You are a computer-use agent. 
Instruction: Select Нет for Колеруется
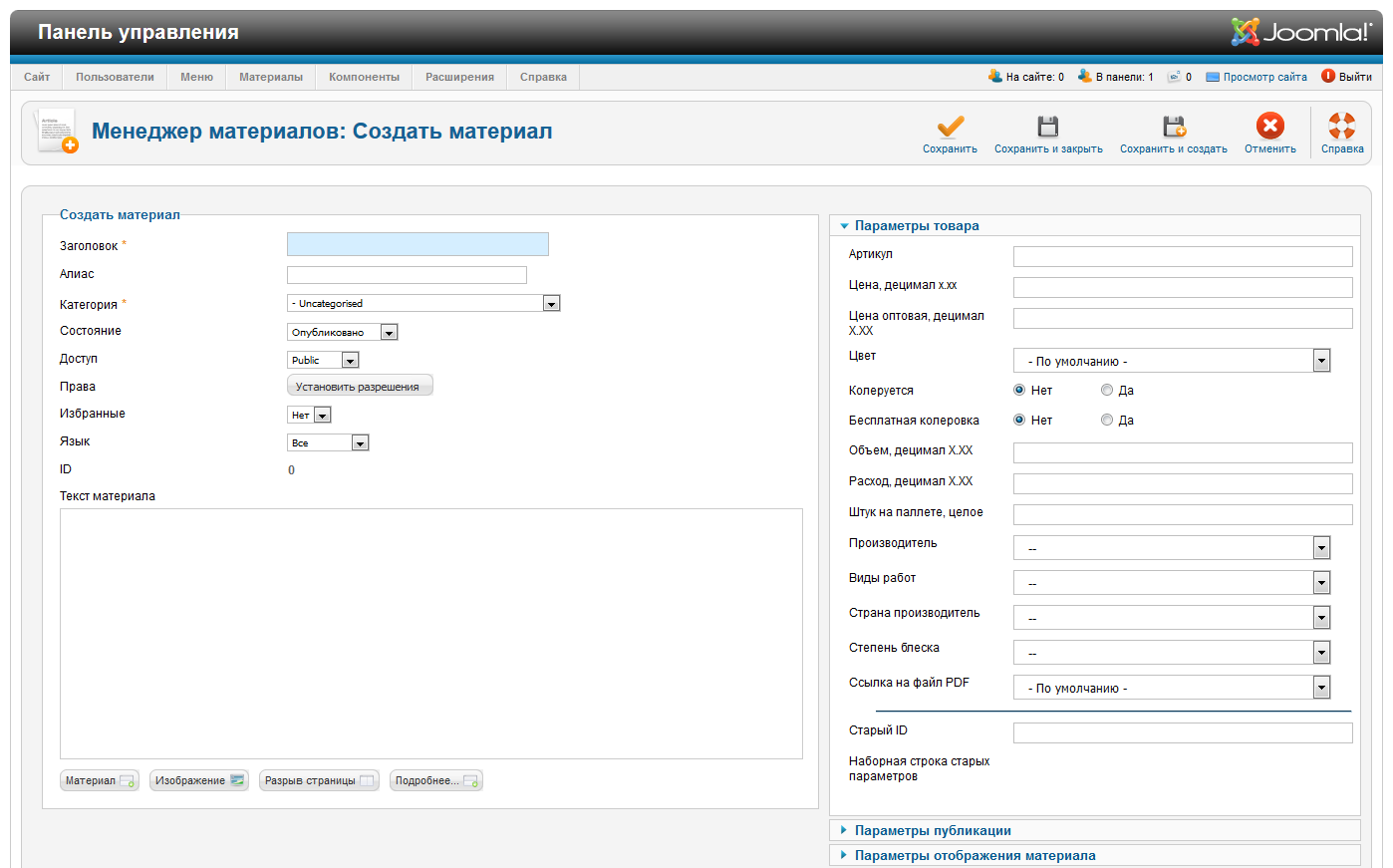pyautogui.click(x=1019, y=391)
